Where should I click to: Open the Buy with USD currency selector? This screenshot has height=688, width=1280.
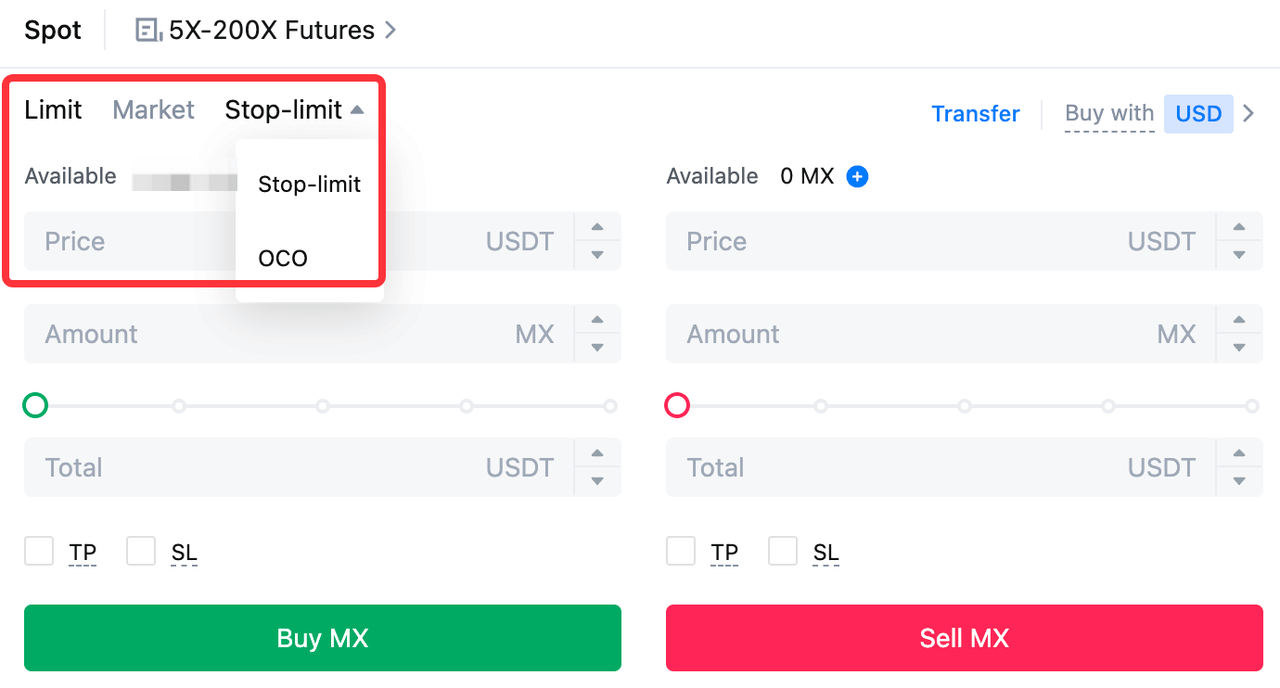(x=1199, y=114)
